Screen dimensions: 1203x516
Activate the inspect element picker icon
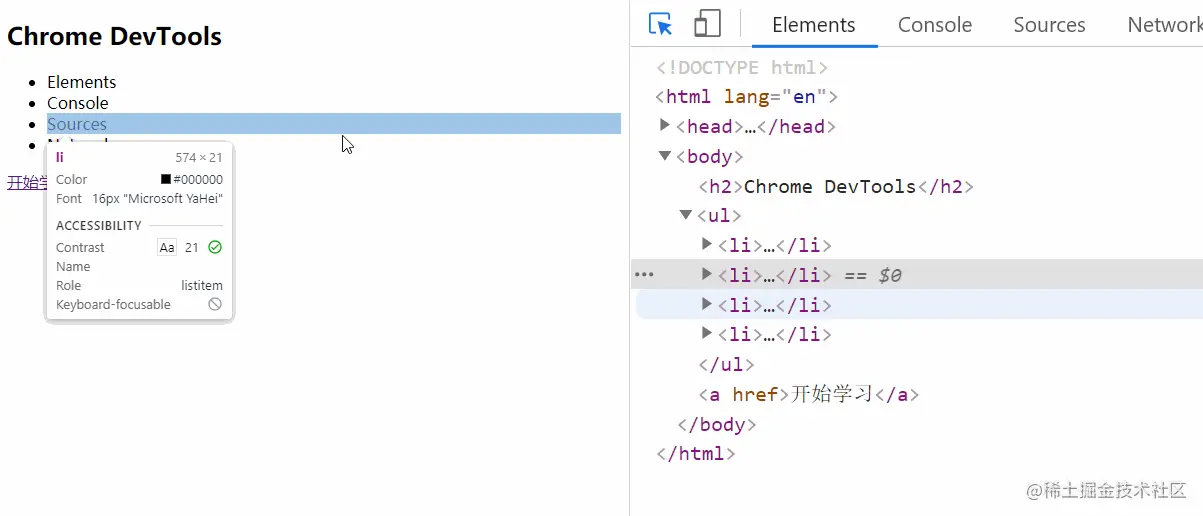tap(660, 24)
